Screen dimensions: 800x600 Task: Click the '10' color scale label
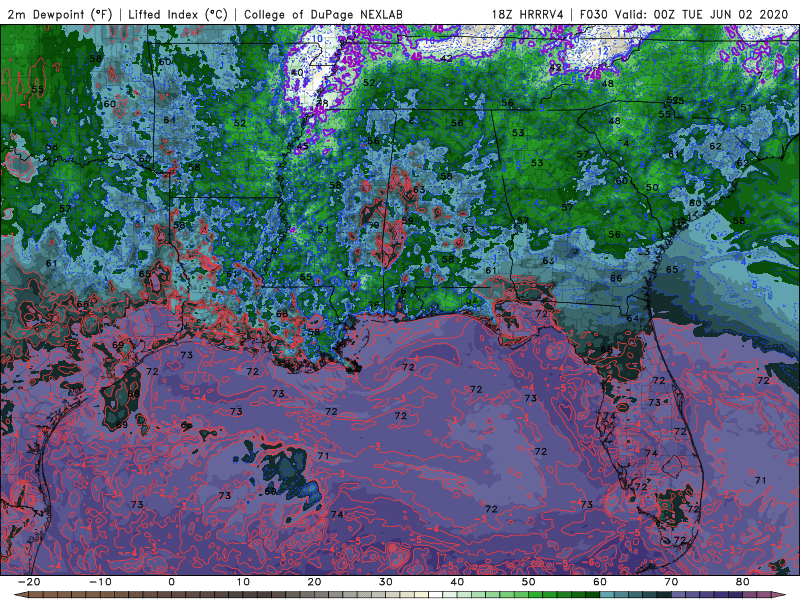[243, 582]
